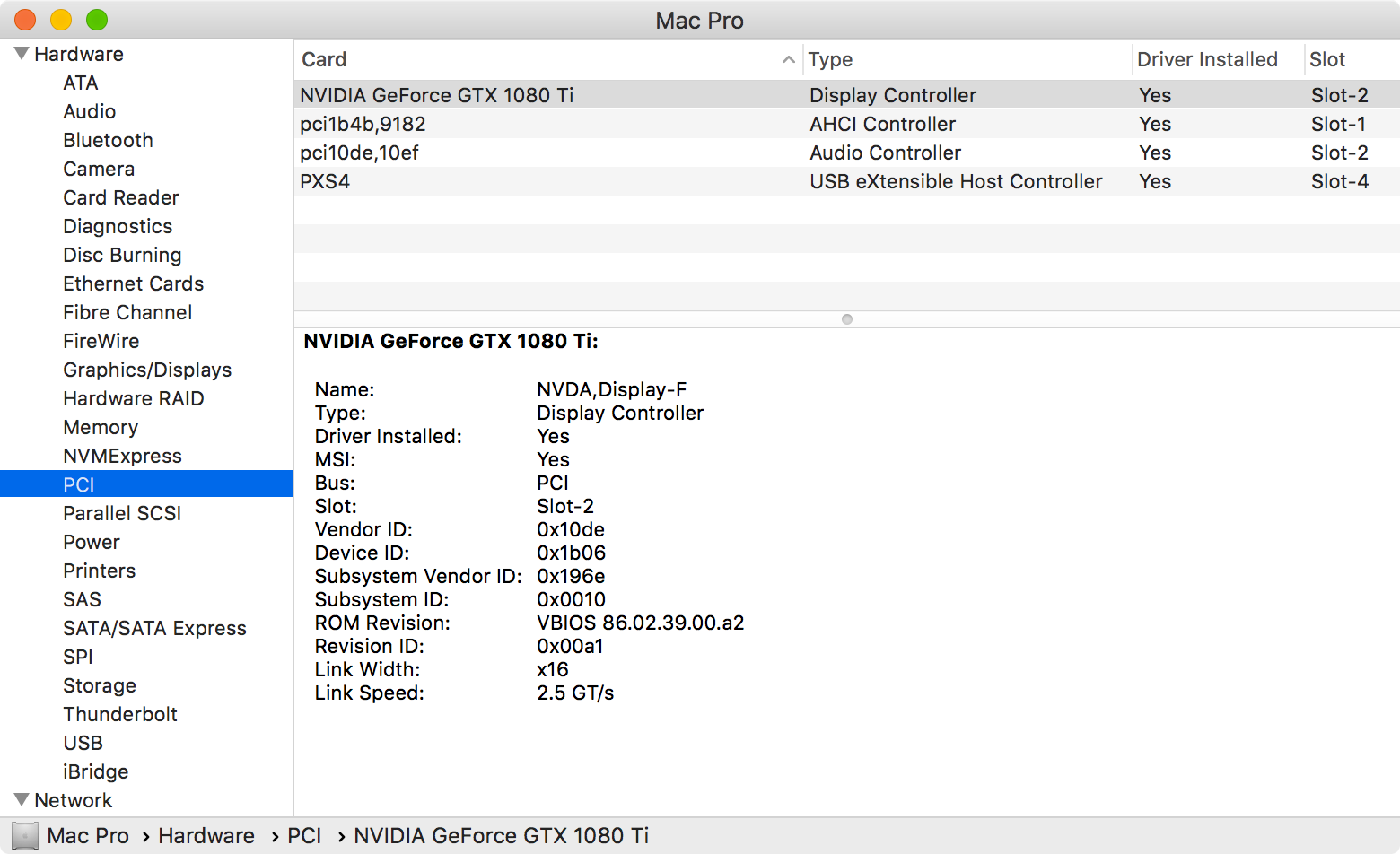Viewport: 1400px width, 854px height.
Task: Click the Device ID value 0x1b06
Action: [x=572, y=553]
